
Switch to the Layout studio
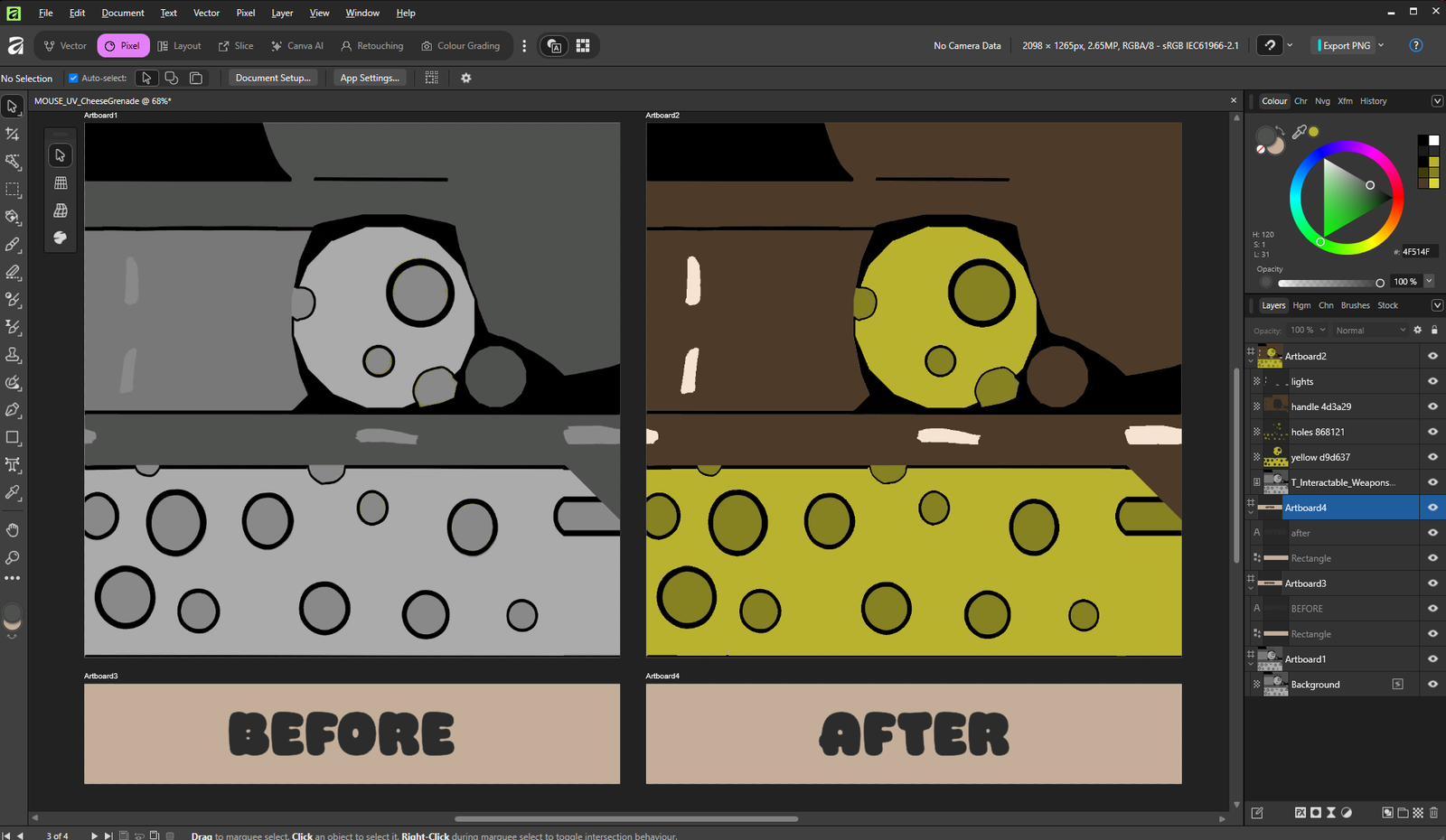point(179,45)
